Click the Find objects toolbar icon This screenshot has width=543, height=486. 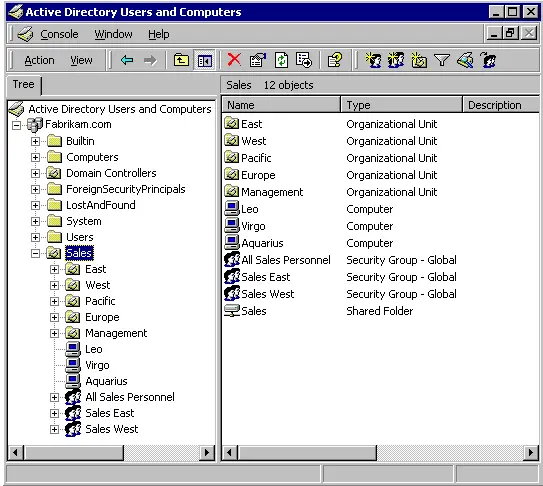[x=465, y=60]
